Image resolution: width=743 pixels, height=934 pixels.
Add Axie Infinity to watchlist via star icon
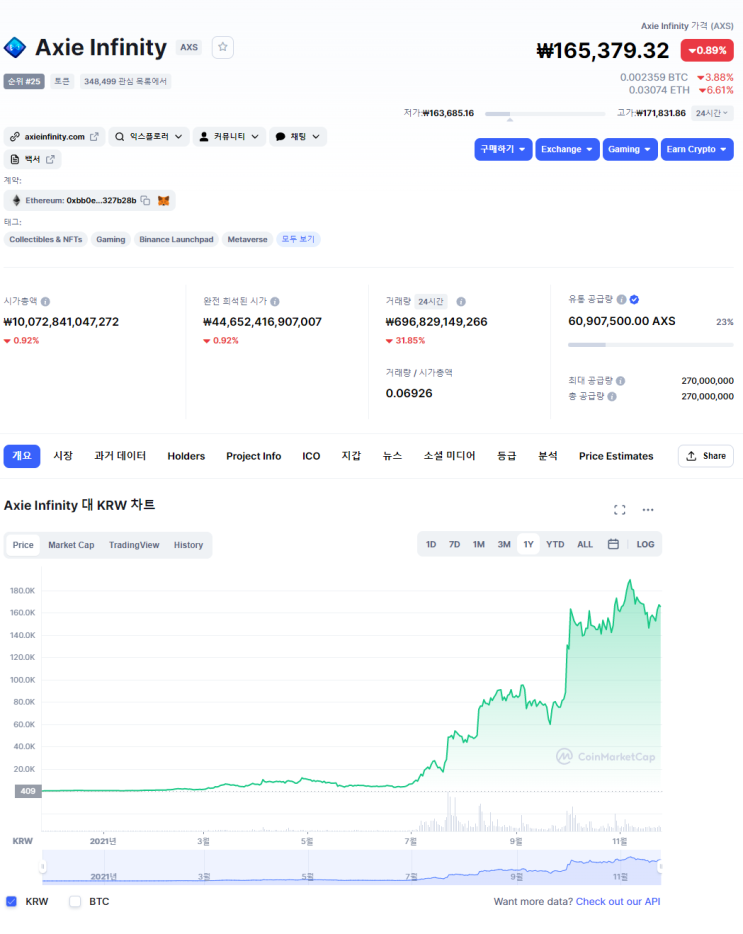pos(222,47)
